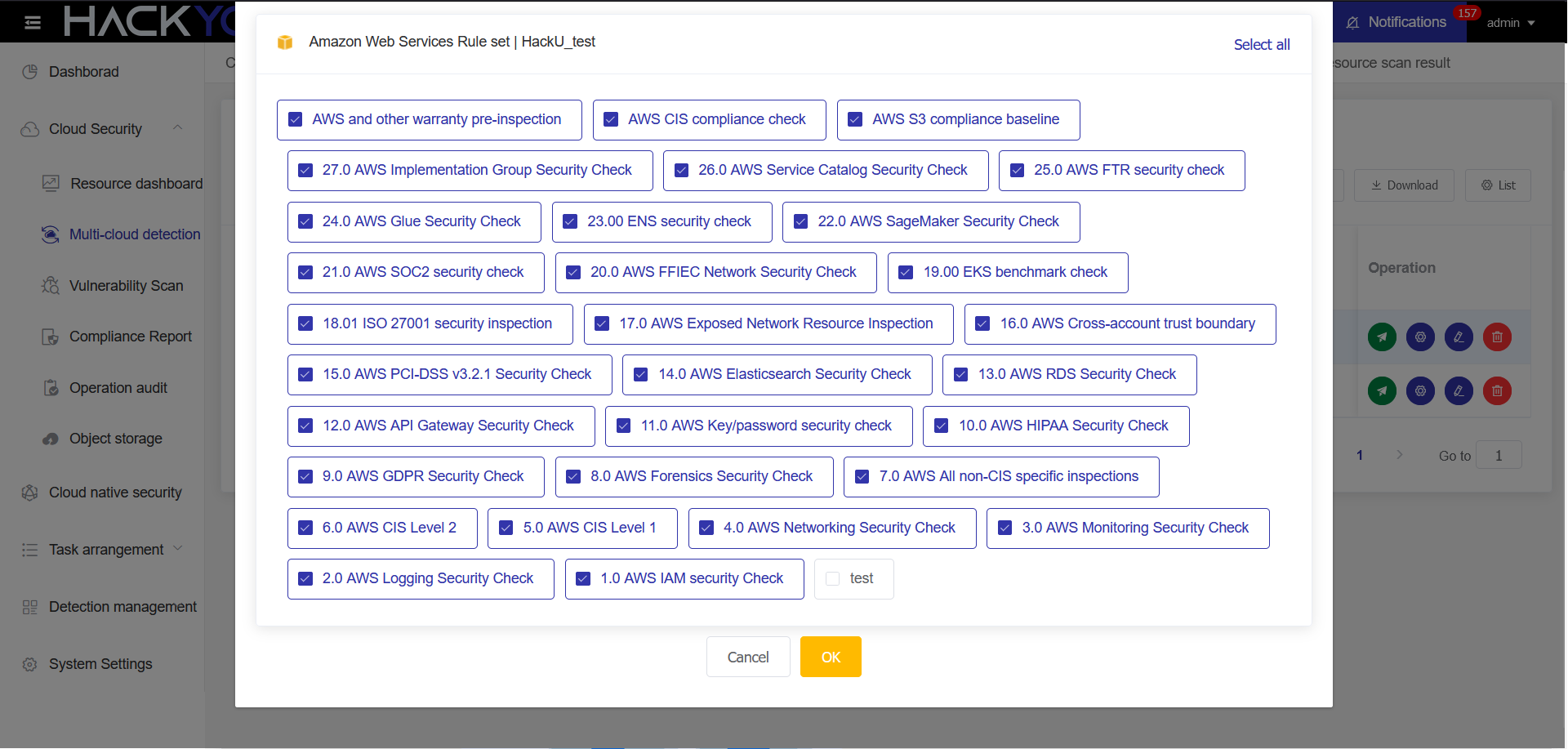Click the yellow OK button
1568x749 pixels.
click(831, 657)
